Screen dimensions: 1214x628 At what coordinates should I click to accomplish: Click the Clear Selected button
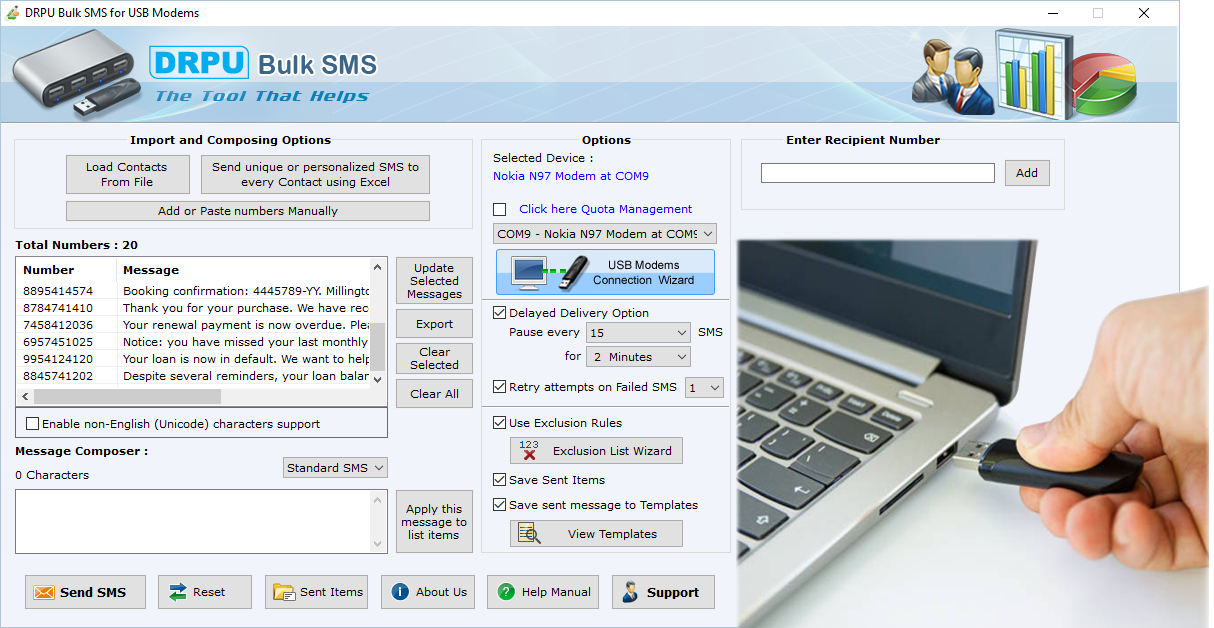pos(434,358)
